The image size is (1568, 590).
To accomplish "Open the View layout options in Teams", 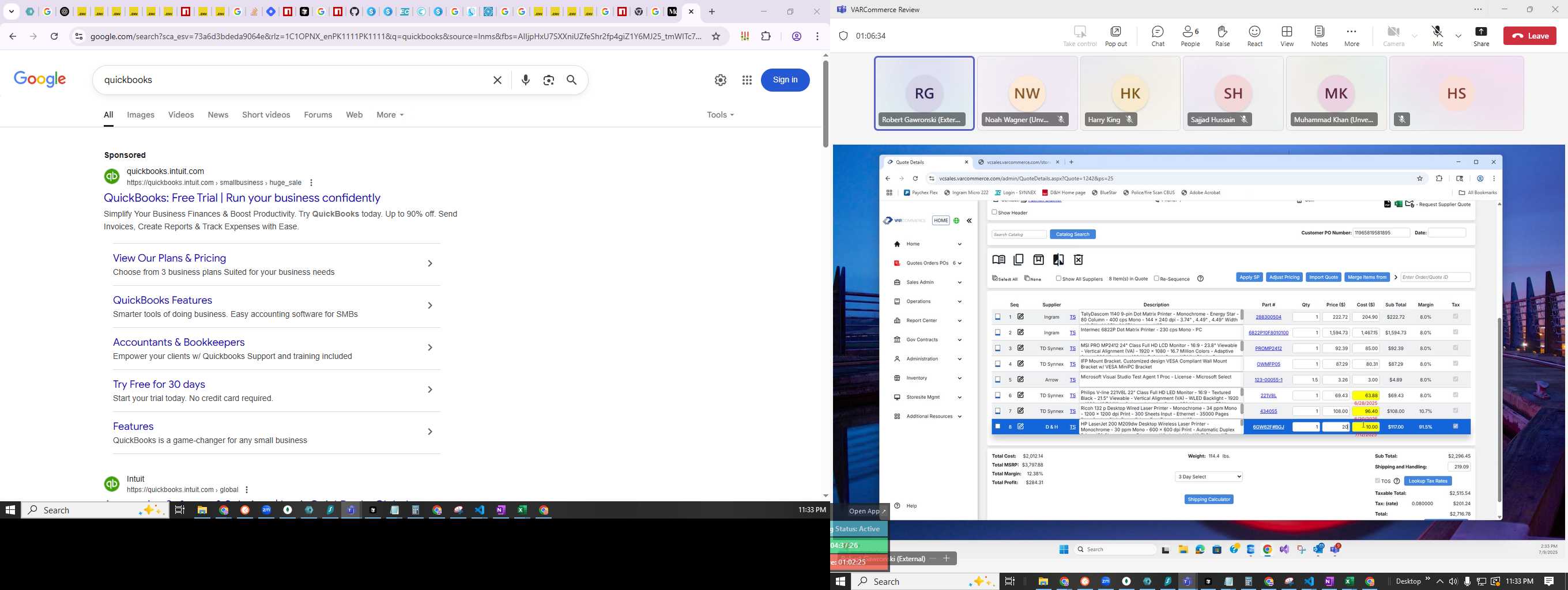I will pos(1287,36).
